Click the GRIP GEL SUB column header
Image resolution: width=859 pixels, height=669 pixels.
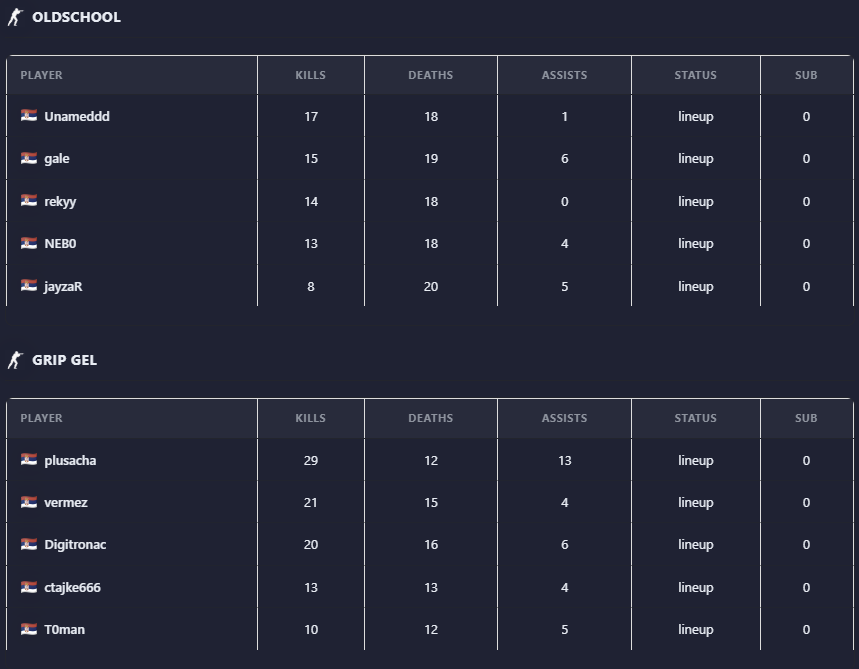pos(806,418)
